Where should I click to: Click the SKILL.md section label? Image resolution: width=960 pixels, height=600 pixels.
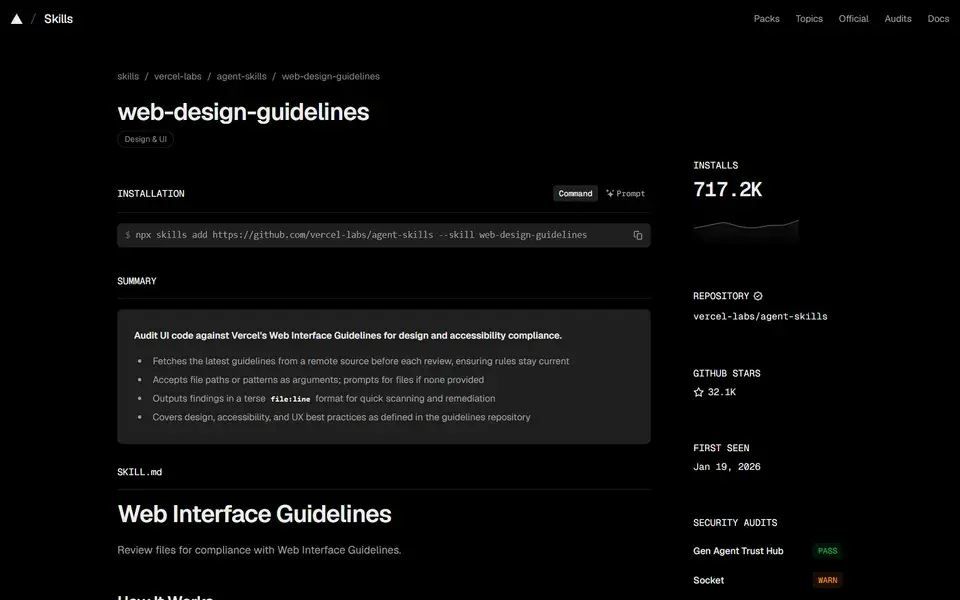pos(140,472)
